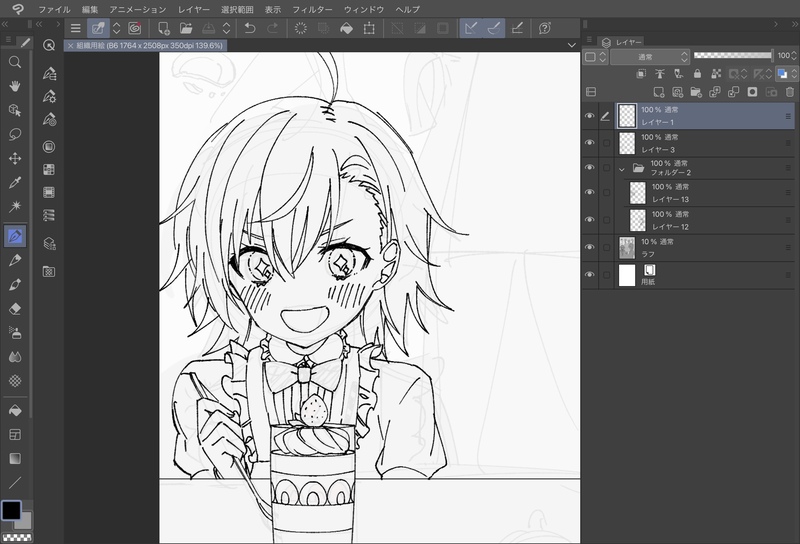The width and height of the screenshot is (800, 544).
Task: Click Clip Studio spiral launcher icon
Action: tap(135, 28)
